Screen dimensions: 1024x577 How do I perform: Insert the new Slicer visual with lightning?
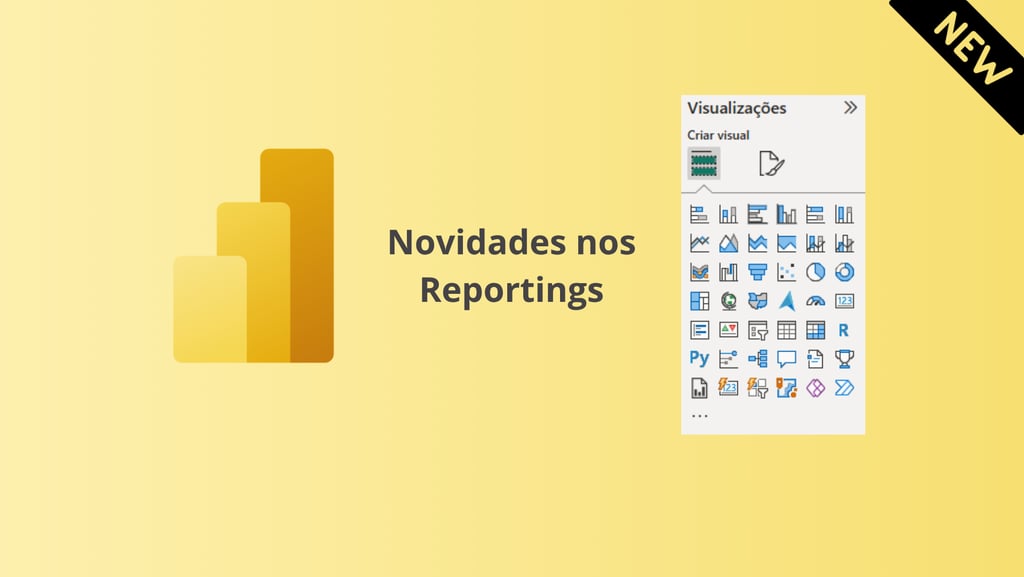point(758,388)
